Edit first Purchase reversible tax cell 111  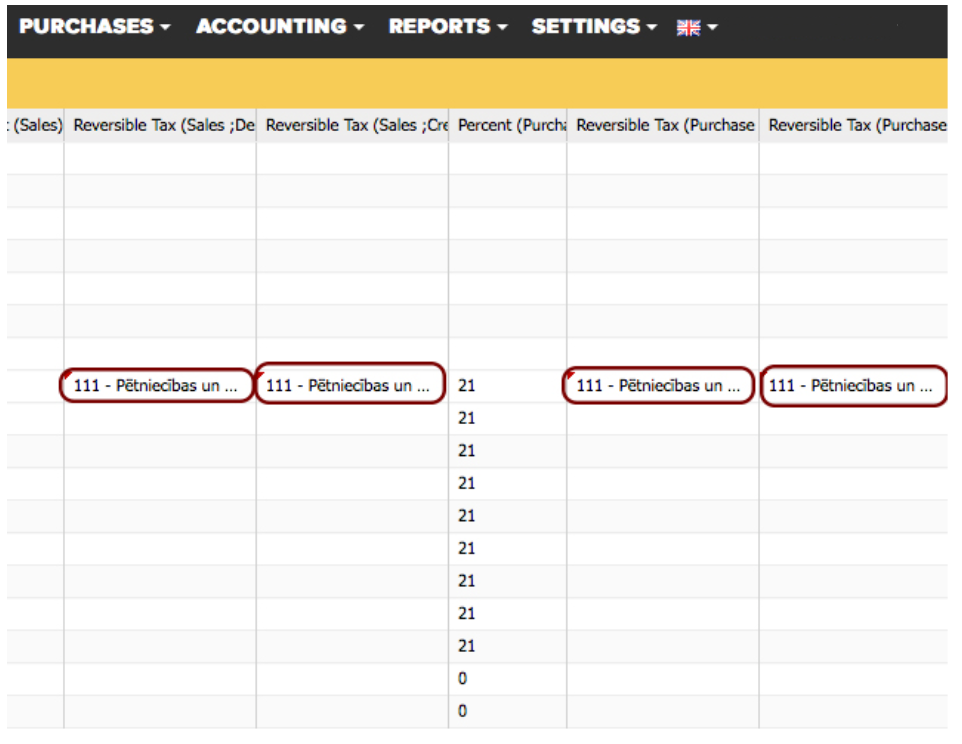(x=660, y=385)
